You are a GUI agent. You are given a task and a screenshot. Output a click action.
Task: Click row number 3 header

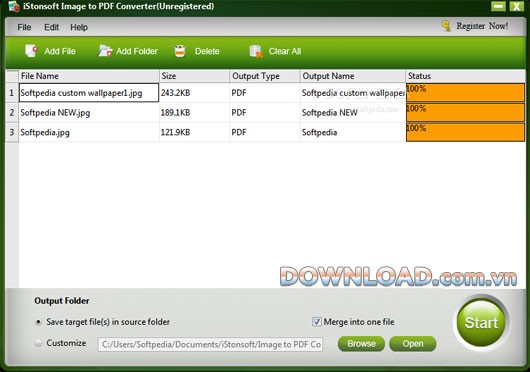click(12, 132)
